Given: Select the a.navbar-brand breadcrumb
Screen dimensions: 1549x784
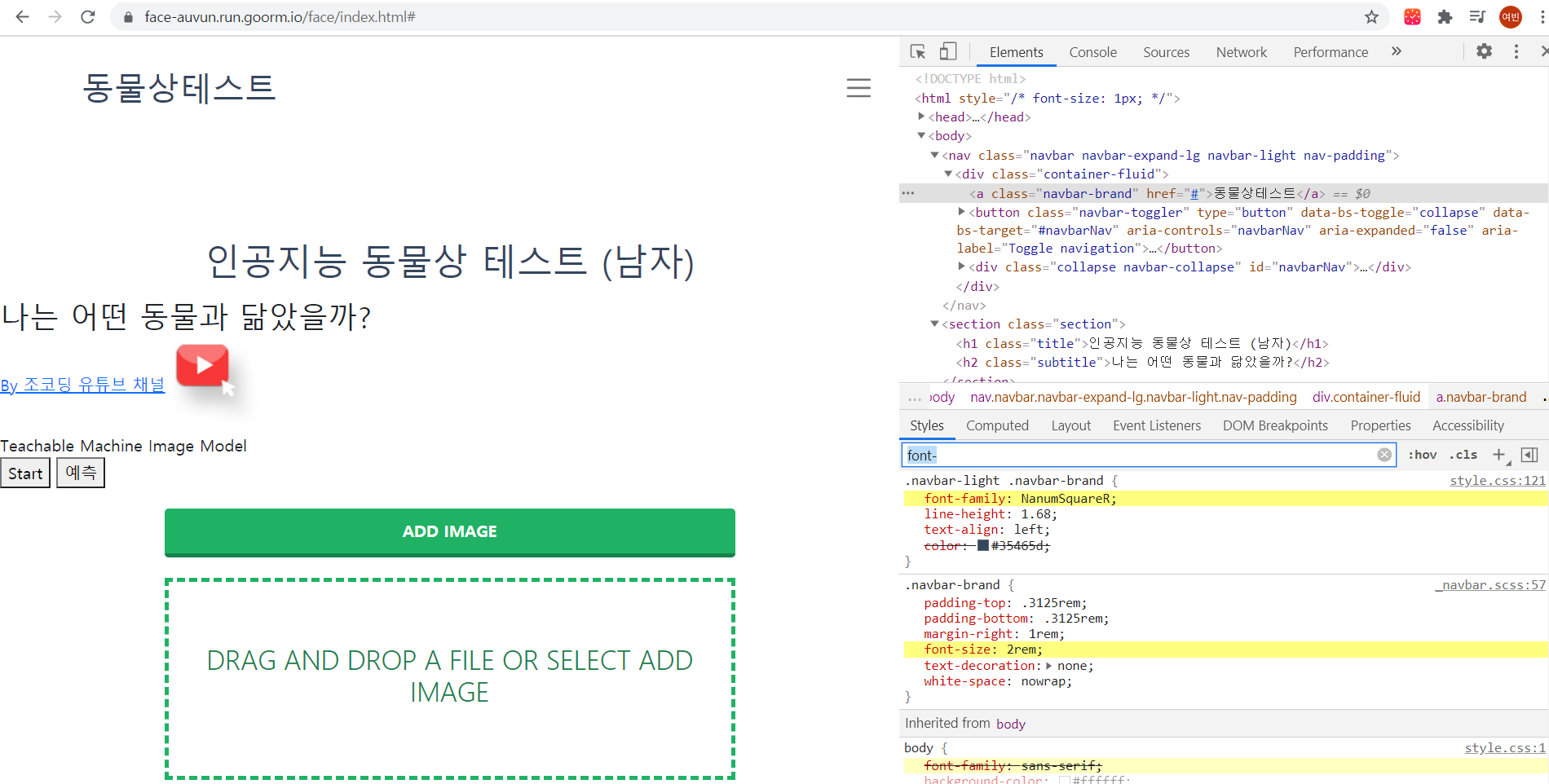Looking at the screenshot, I should (1481, 397).
